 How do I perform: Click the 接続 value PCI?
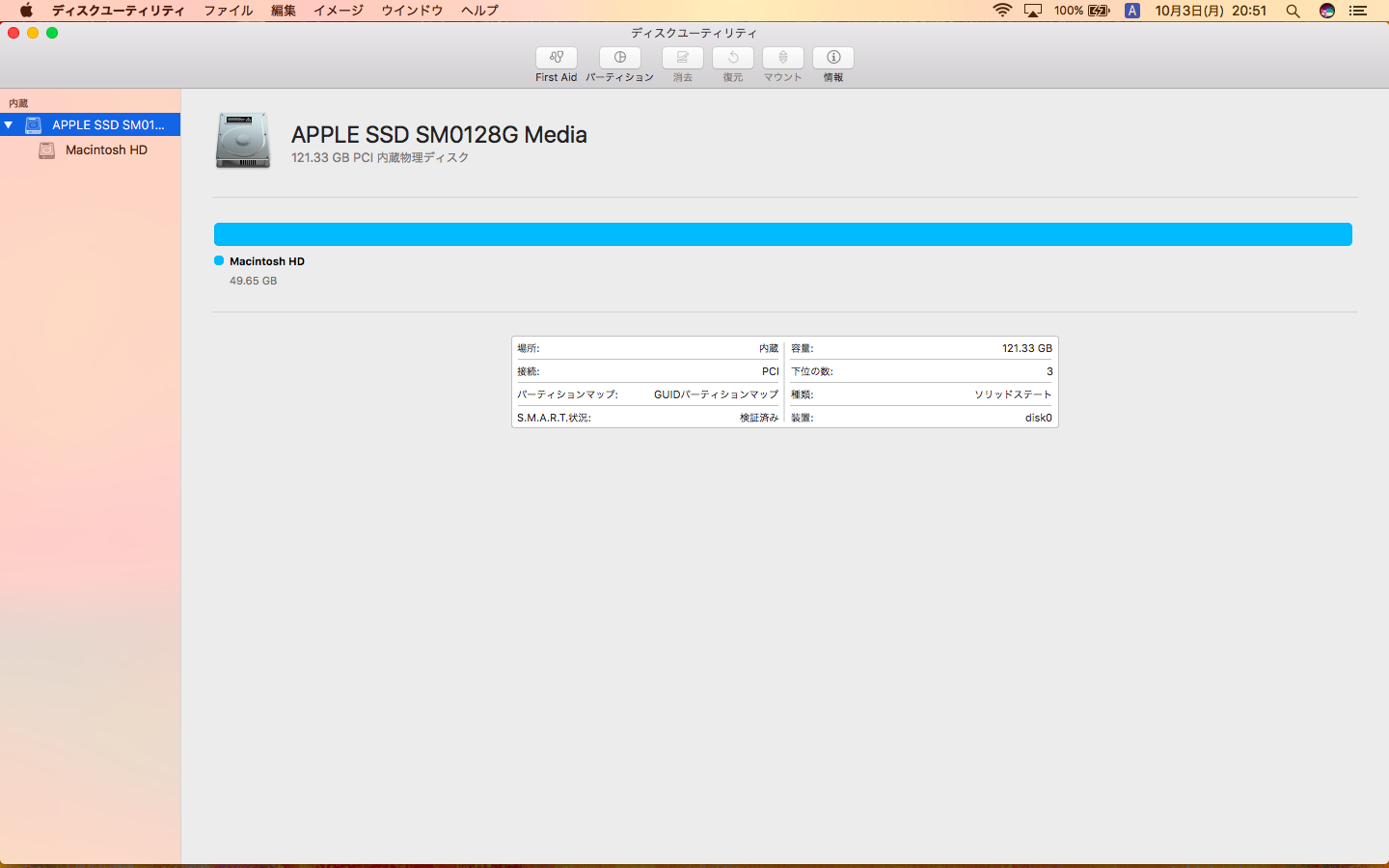coord(770,371)
